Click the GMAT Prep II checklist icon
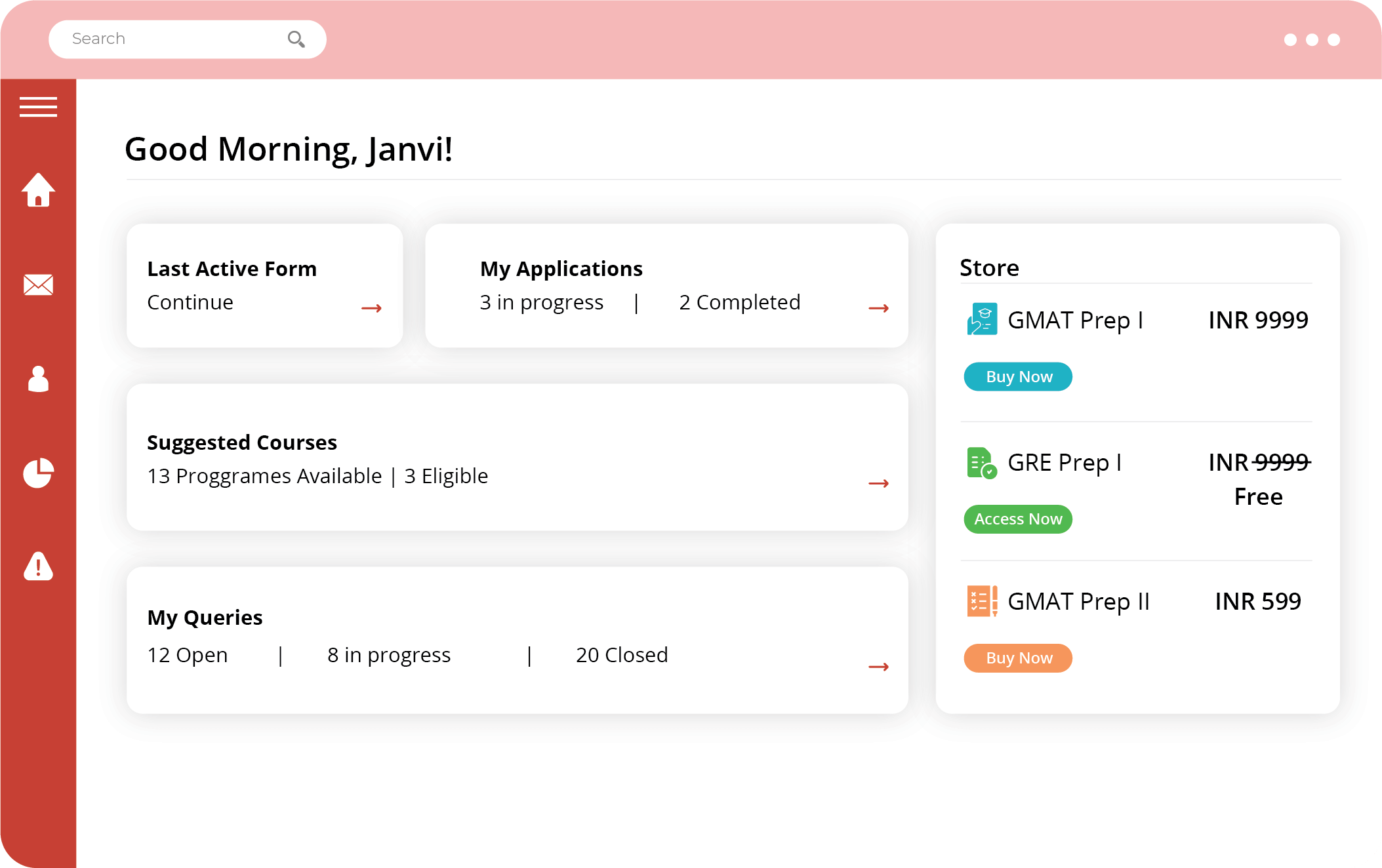Image resolution: width=1382 pixels, height=868 pixels. coord(982,601)
